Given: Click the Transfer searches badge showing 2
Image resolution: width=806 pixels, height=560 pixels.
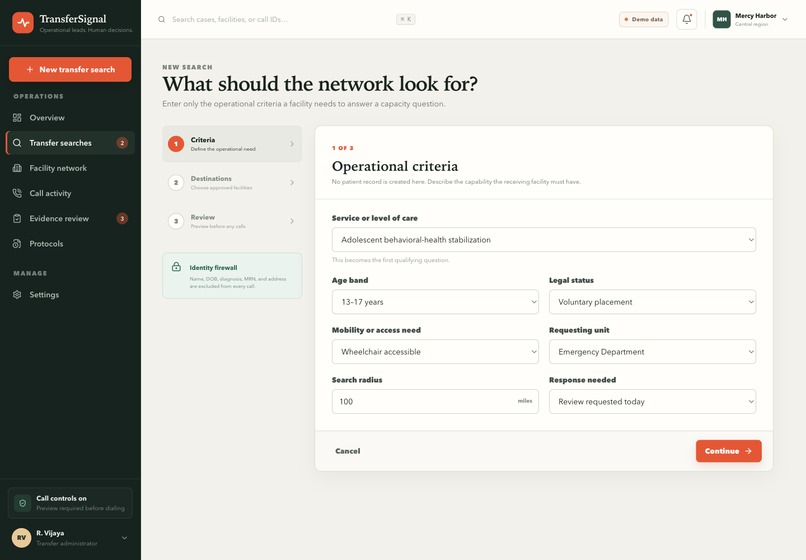Looking at the screenshot, I should (x=122, y=143).
